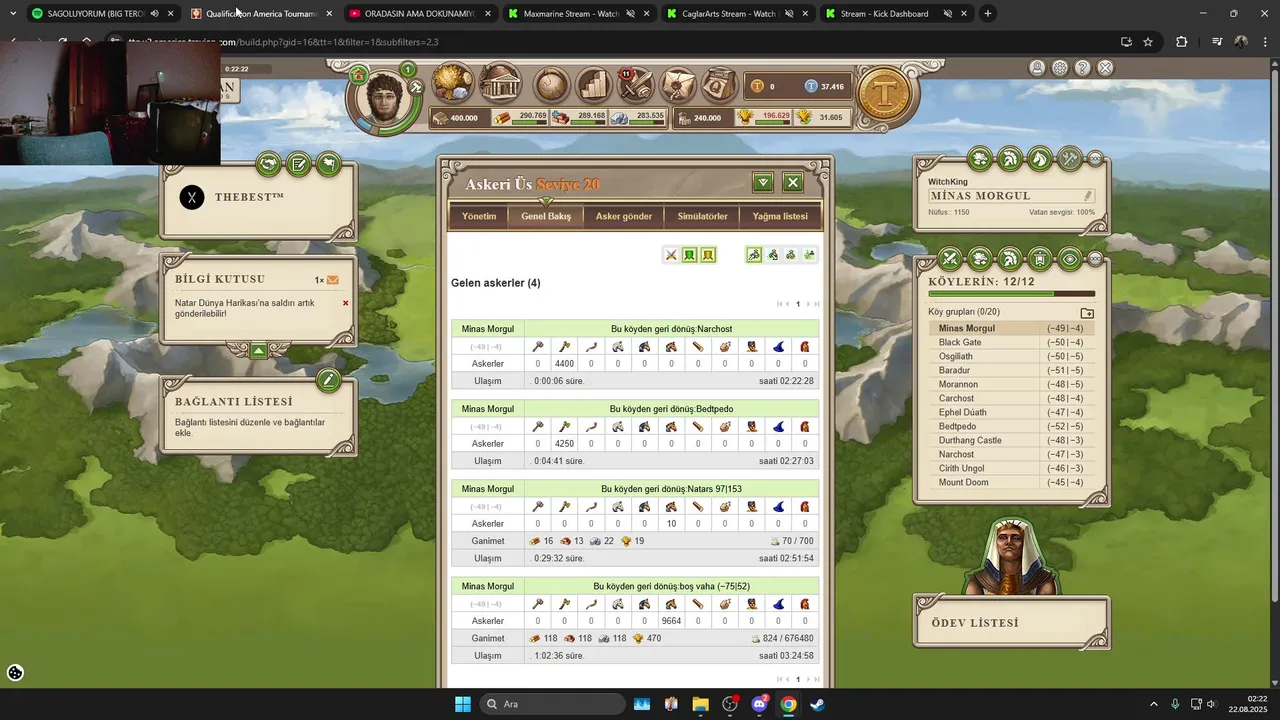Click the hero portrait
The image size is (1280, 720).
(x=386, y=100)
